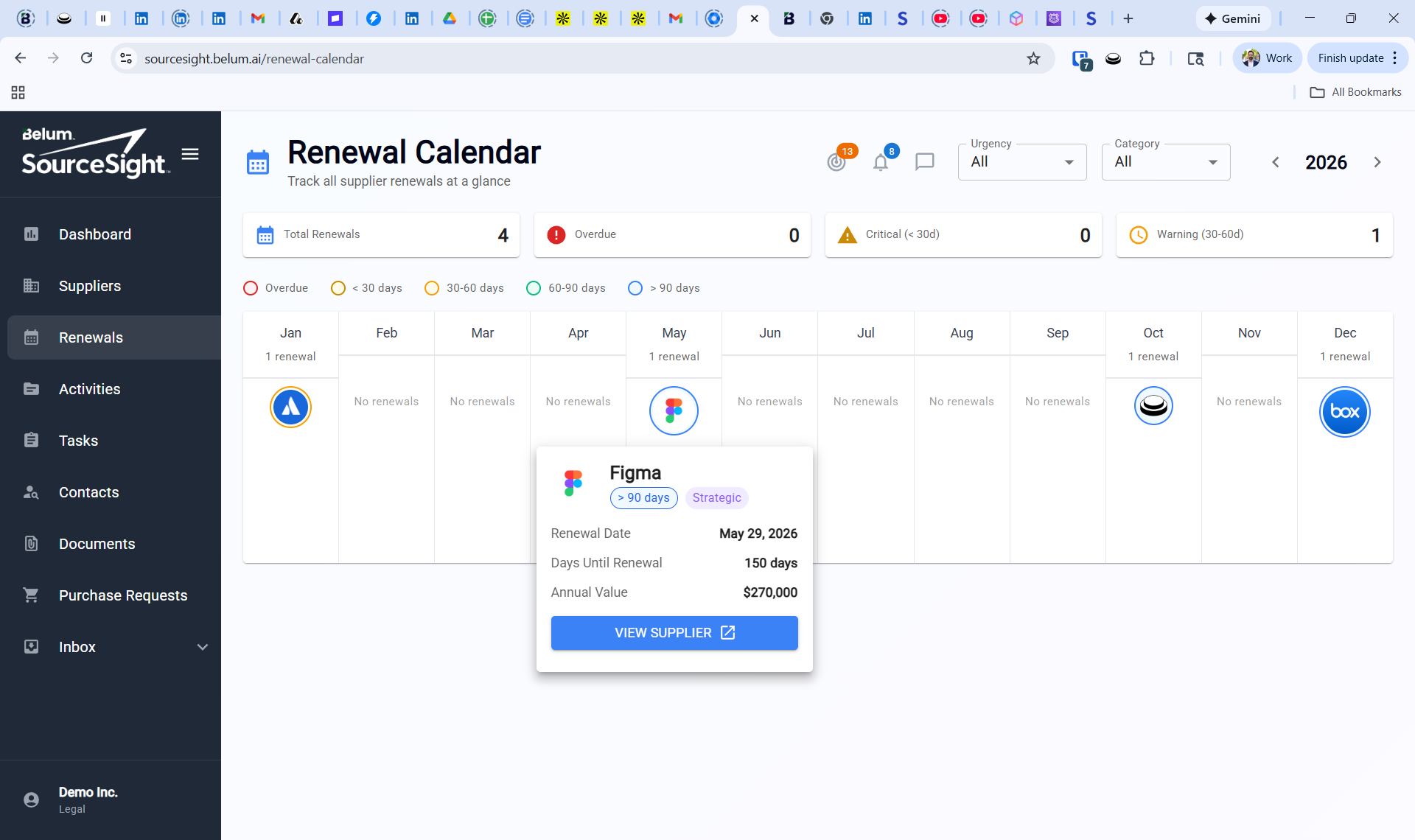Open the Figma renewal icon in May

[673, 410]
